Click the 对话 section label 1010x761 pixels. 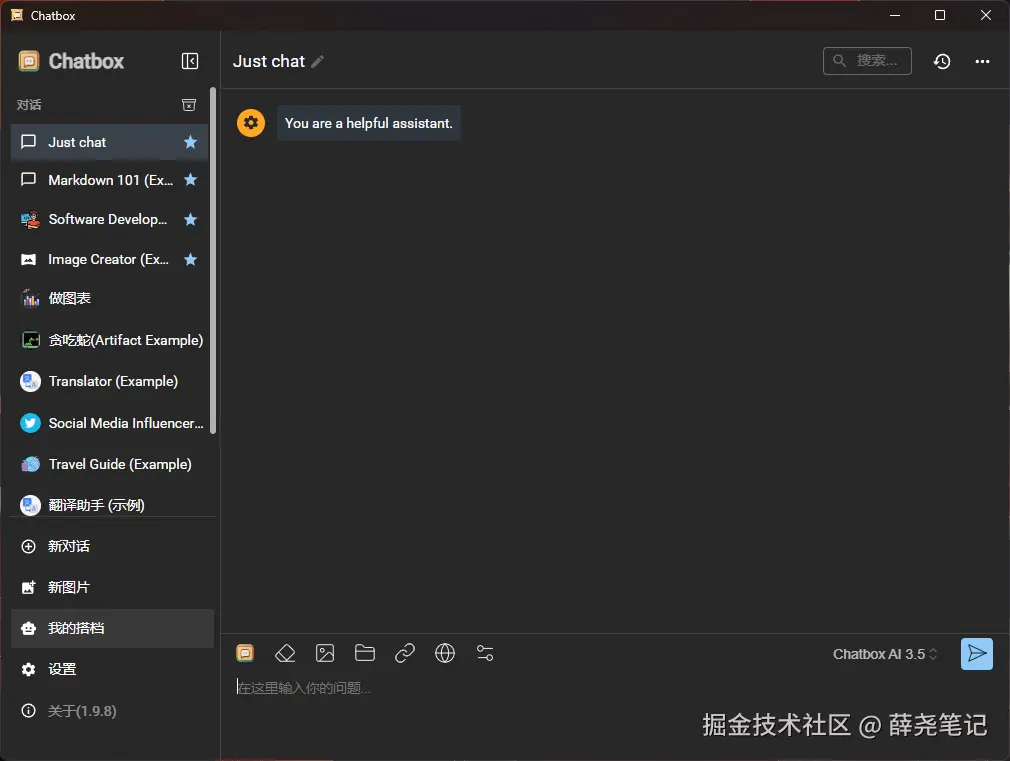click(29, 104)
